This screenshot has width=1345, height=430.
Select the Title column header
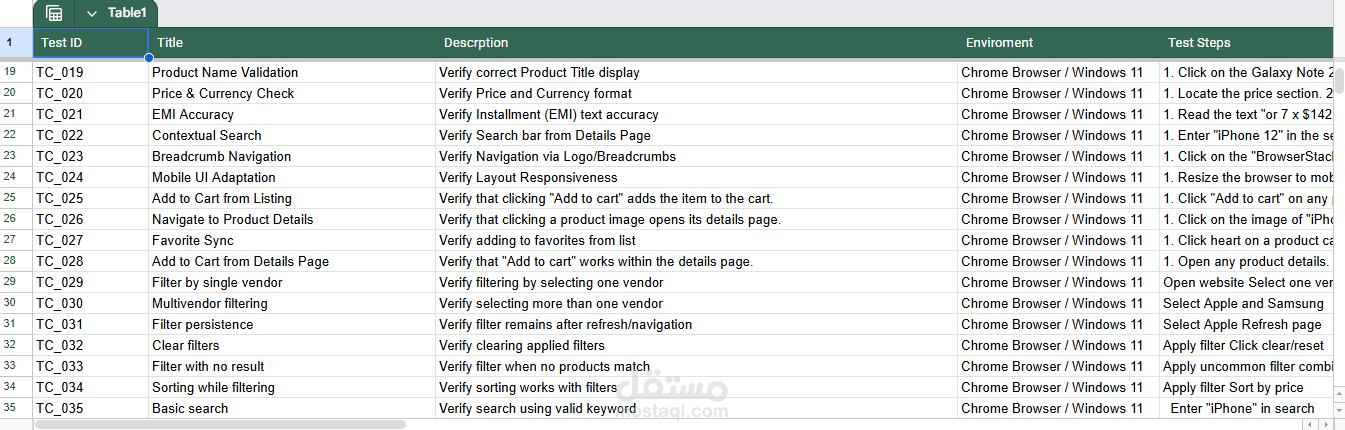[292, 43]
